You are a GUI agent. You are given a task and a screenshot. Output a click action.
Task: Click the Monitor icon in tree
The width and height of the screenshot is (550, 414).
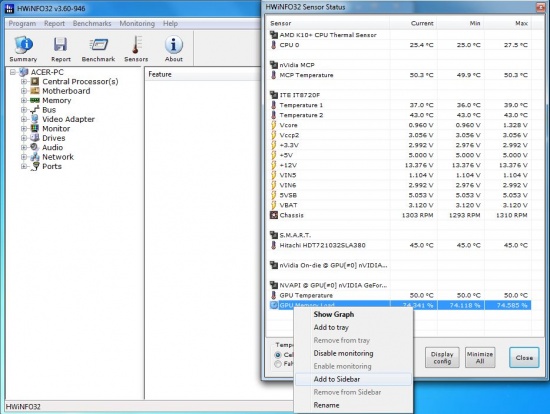(35, 128)
